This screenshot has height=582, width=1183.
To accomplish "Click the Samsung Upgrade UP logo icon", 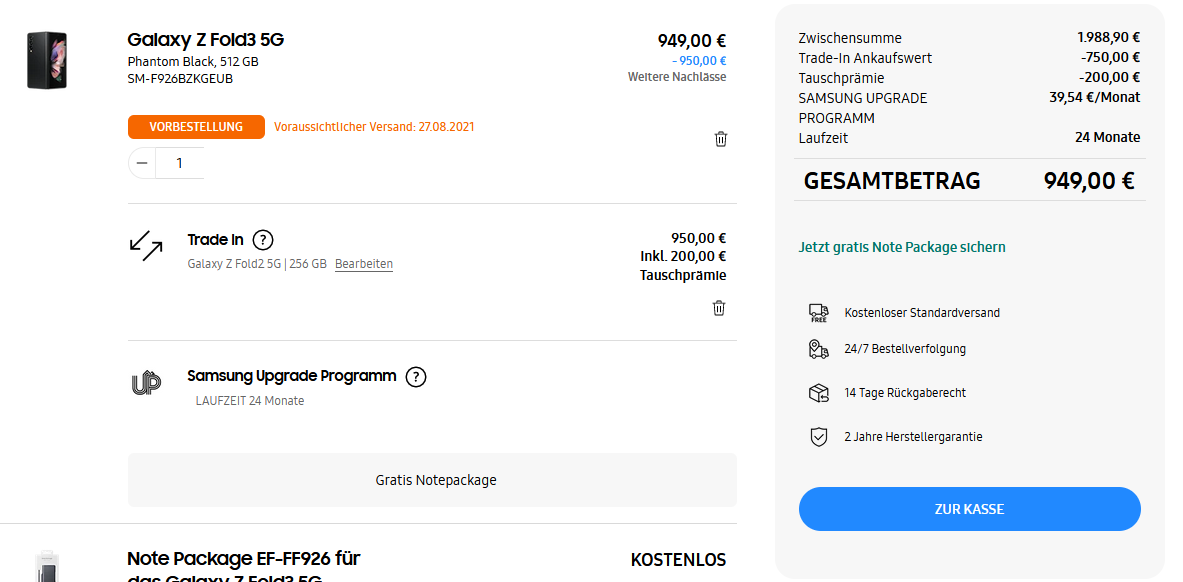I will coord(146,383).
